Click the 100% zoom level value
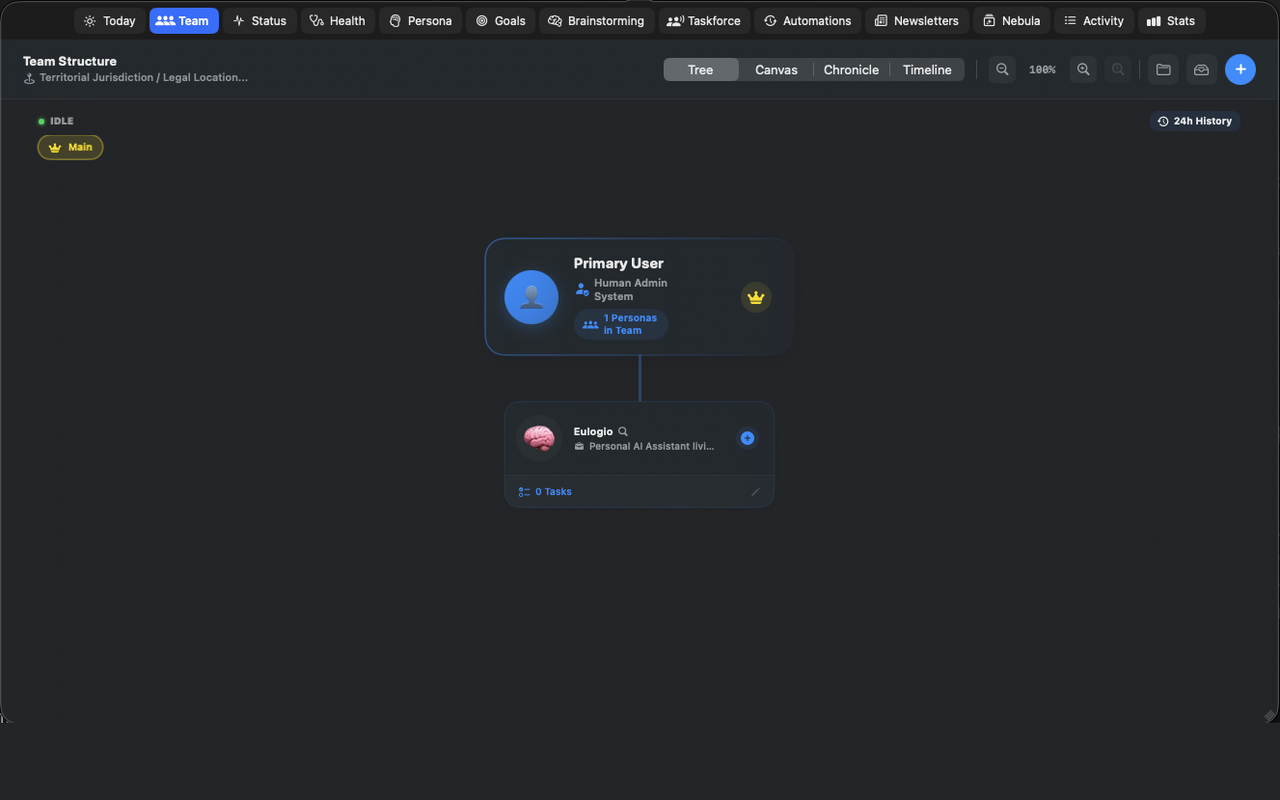This screenshot has width=1280, height=800. pos(1042,69)
